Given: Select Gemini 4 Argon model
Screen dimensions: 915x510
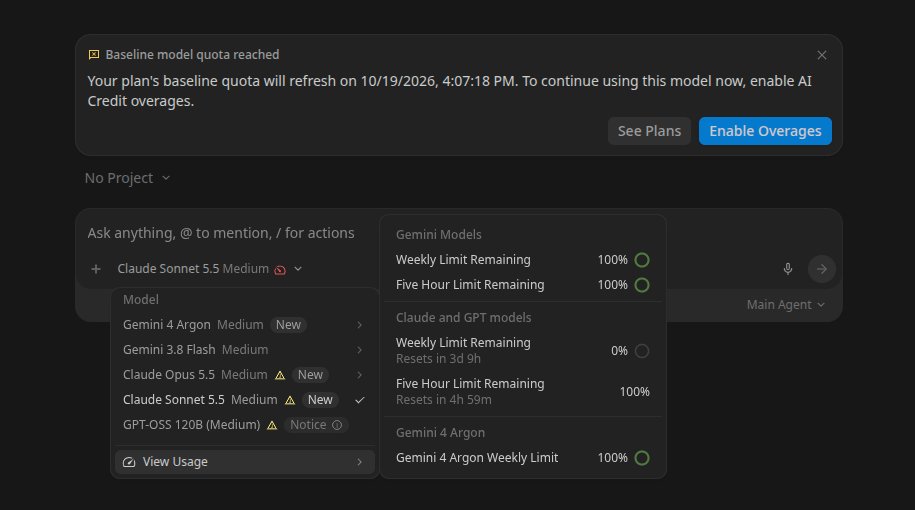Looking at the screenshot, I should coord(245,324).
